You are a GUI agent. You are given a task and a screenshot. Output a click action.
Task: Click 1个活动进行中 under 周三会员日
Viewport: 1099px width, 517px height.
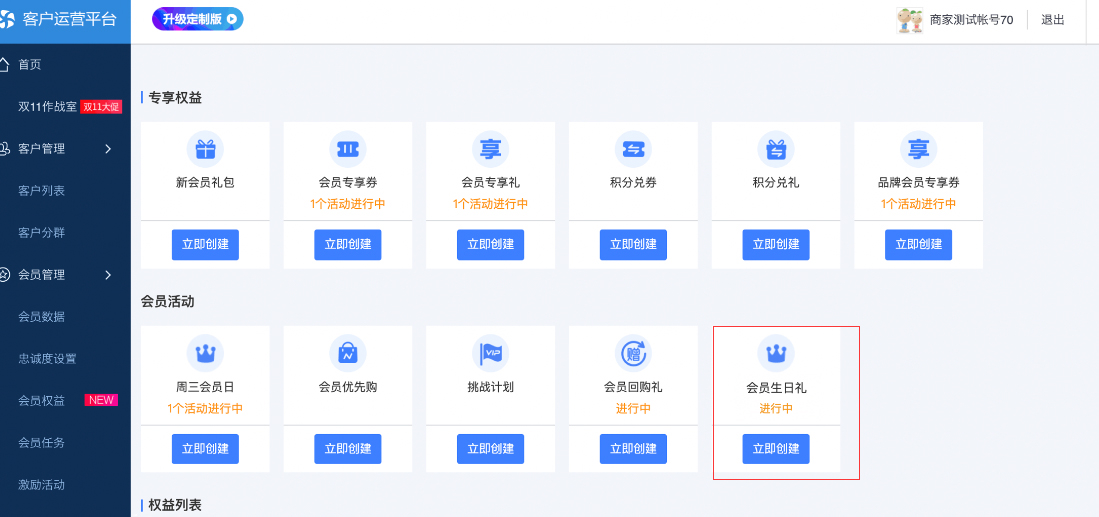205,408
